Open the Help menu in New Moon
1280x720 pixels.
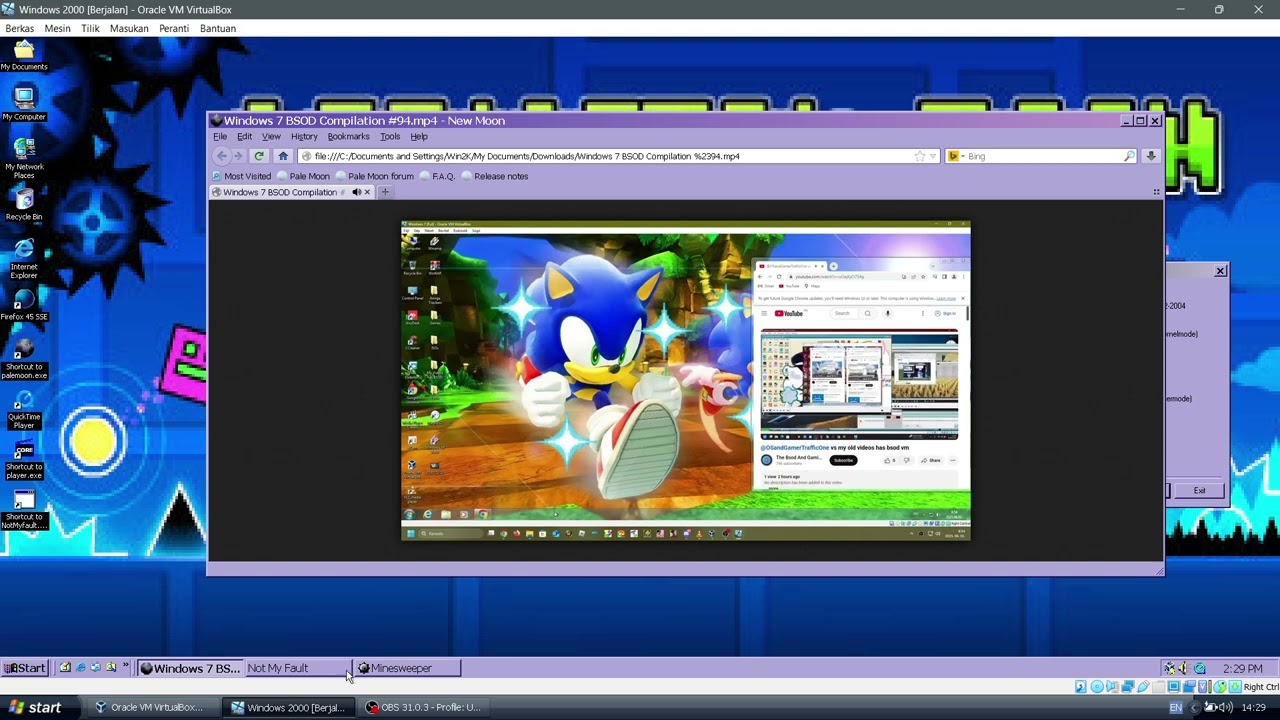[419, 137]
